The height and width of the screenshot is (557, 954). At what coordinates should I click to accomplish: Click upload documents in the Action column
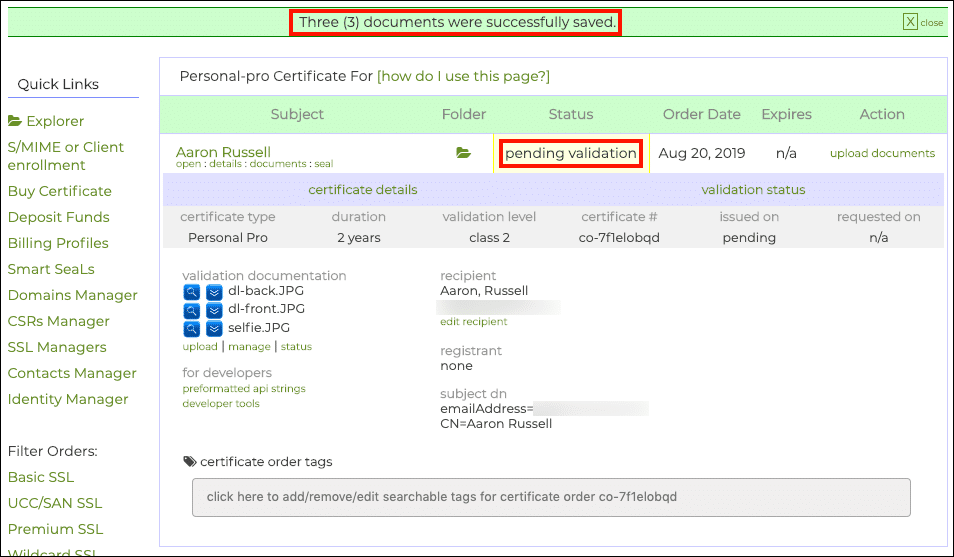(882, 153)
